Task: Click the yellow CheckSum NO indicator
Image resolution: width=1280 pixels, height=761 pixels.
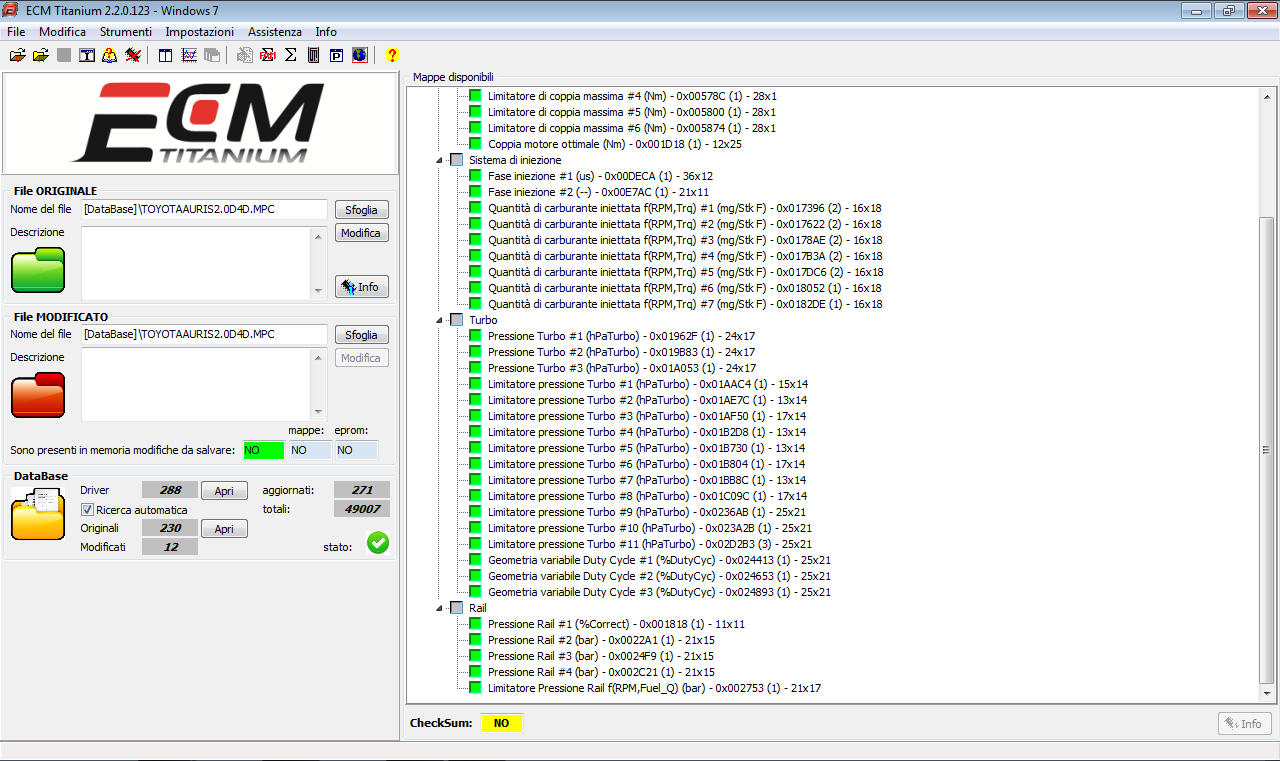Action: click(501, 723)
